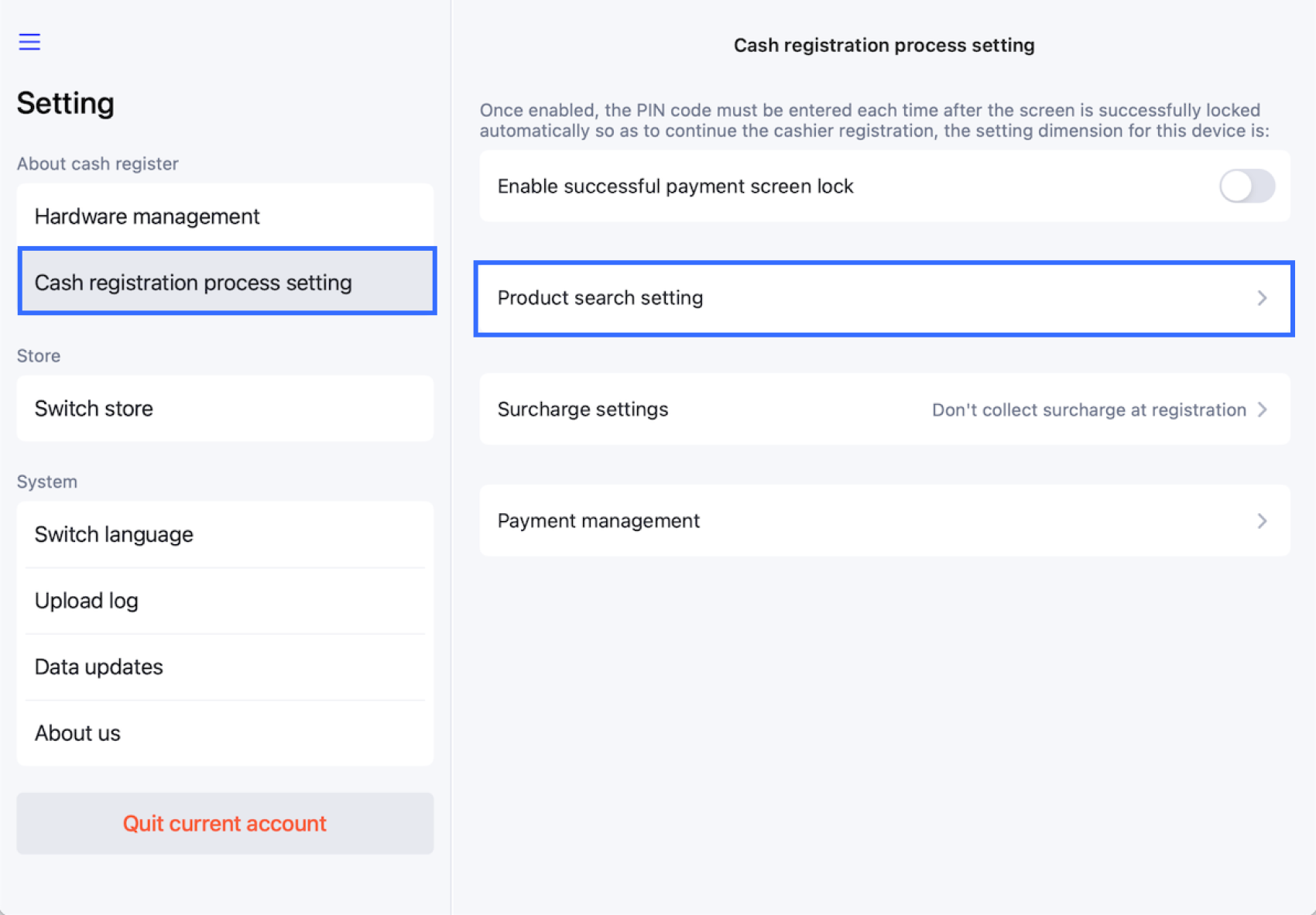This screenshot has height=915, width=1316.
Task: Select Cash registration process setting
Action: (224, 282)
